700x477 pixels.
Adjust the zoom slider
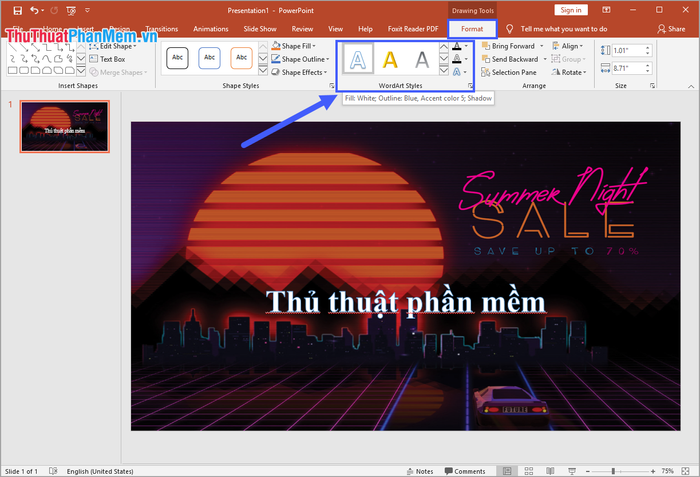614,471
